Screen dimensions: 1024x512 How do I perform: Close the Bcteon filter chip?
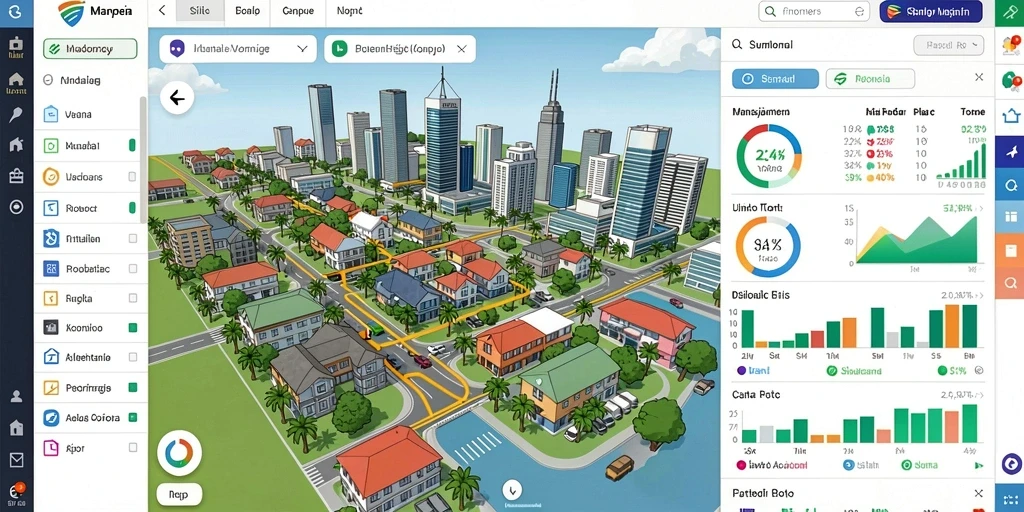(462, 48)
